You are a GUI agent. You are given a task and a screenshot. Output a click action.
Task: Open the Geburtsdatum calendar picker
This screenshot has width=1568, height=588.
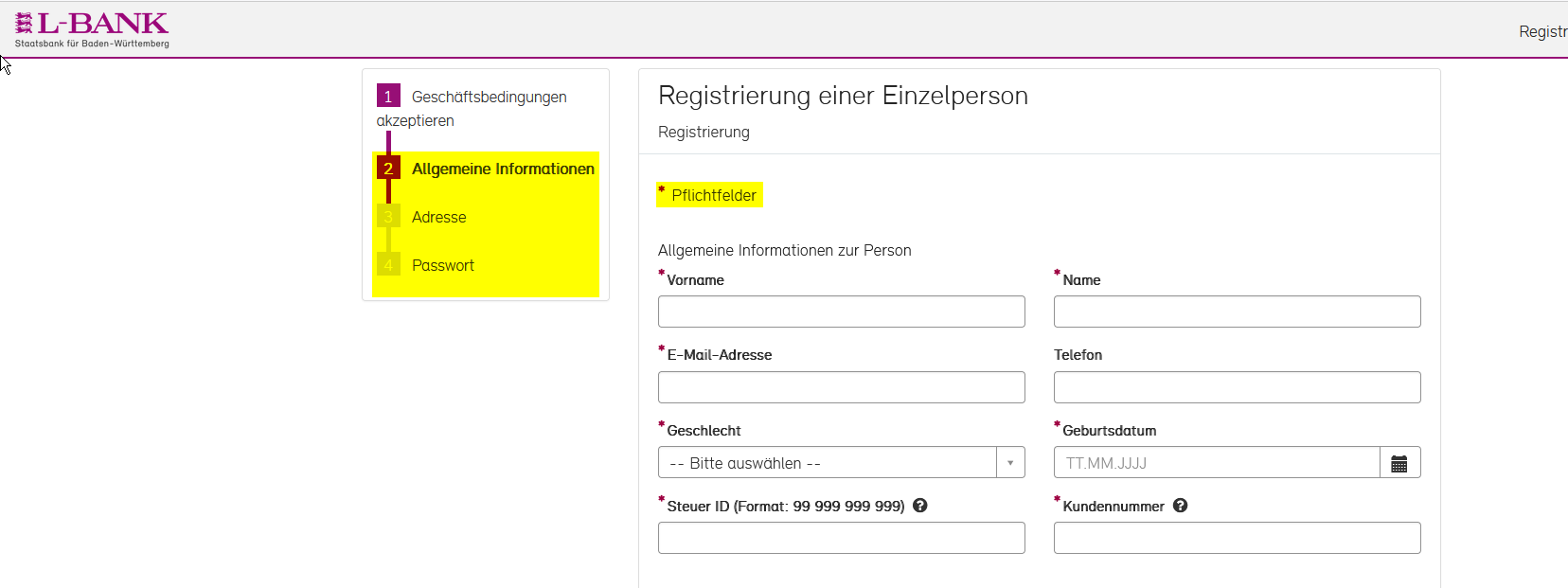tap(1399, 463)
